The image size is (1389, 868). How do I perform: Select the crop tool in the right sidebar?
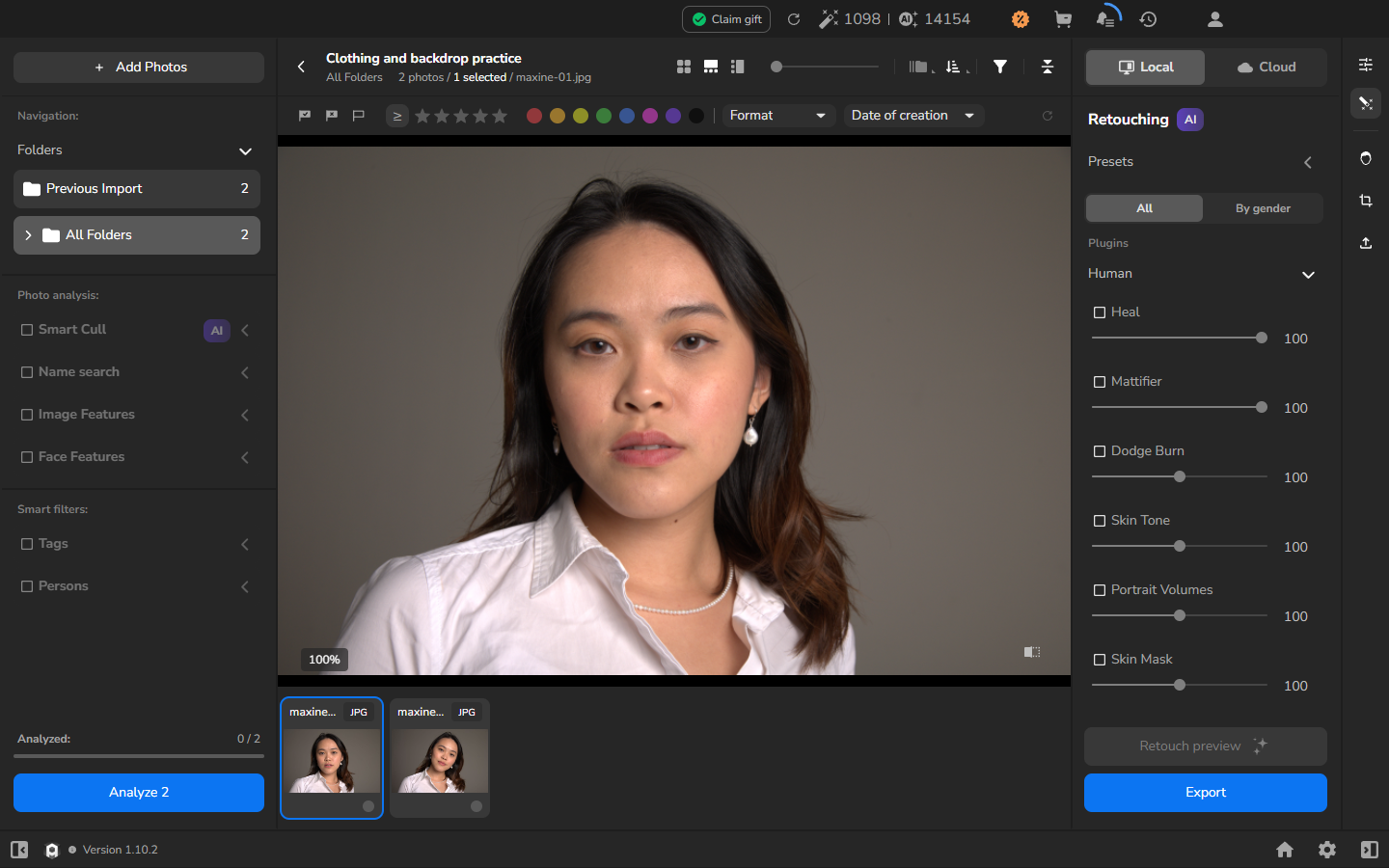(1366, 201)
